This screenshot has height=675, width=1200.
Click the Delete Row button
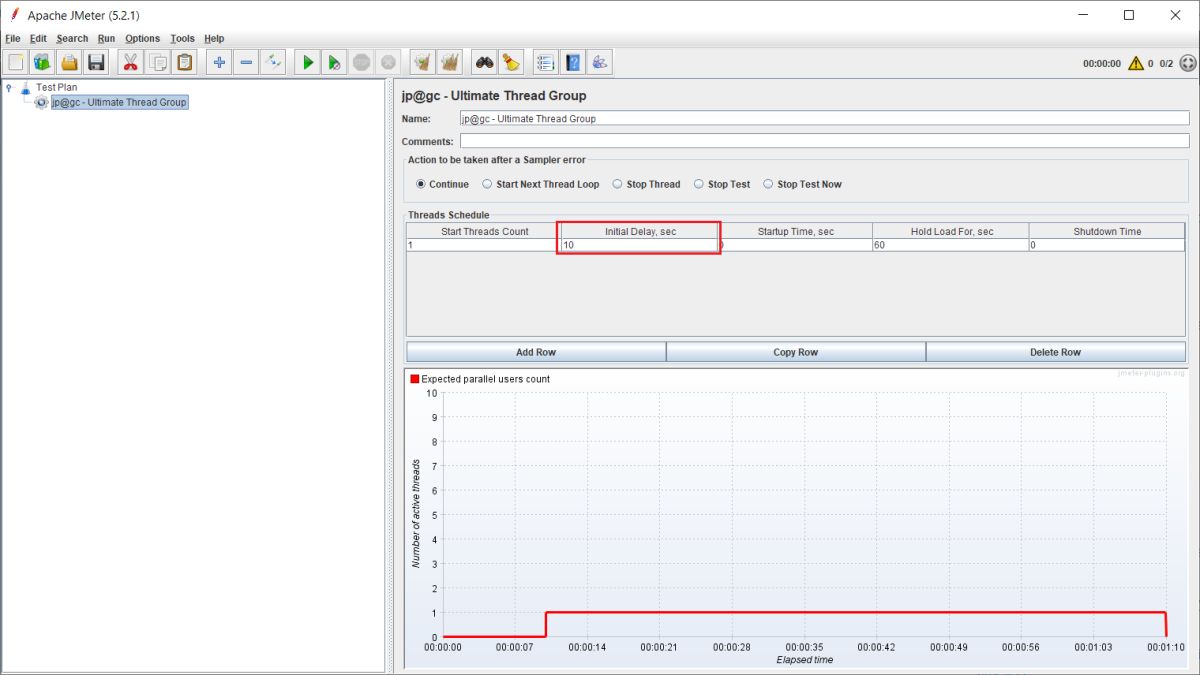[x=1056, y=352]
